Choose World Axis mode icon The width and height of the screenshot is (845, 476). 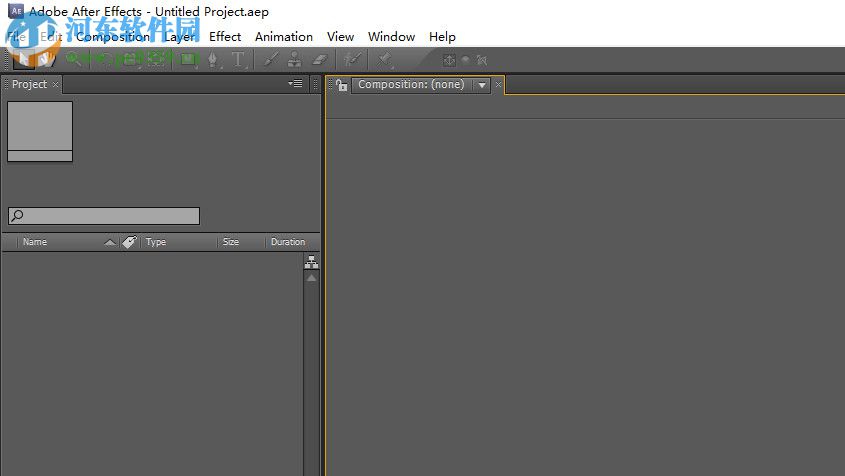tap(466, 60)
